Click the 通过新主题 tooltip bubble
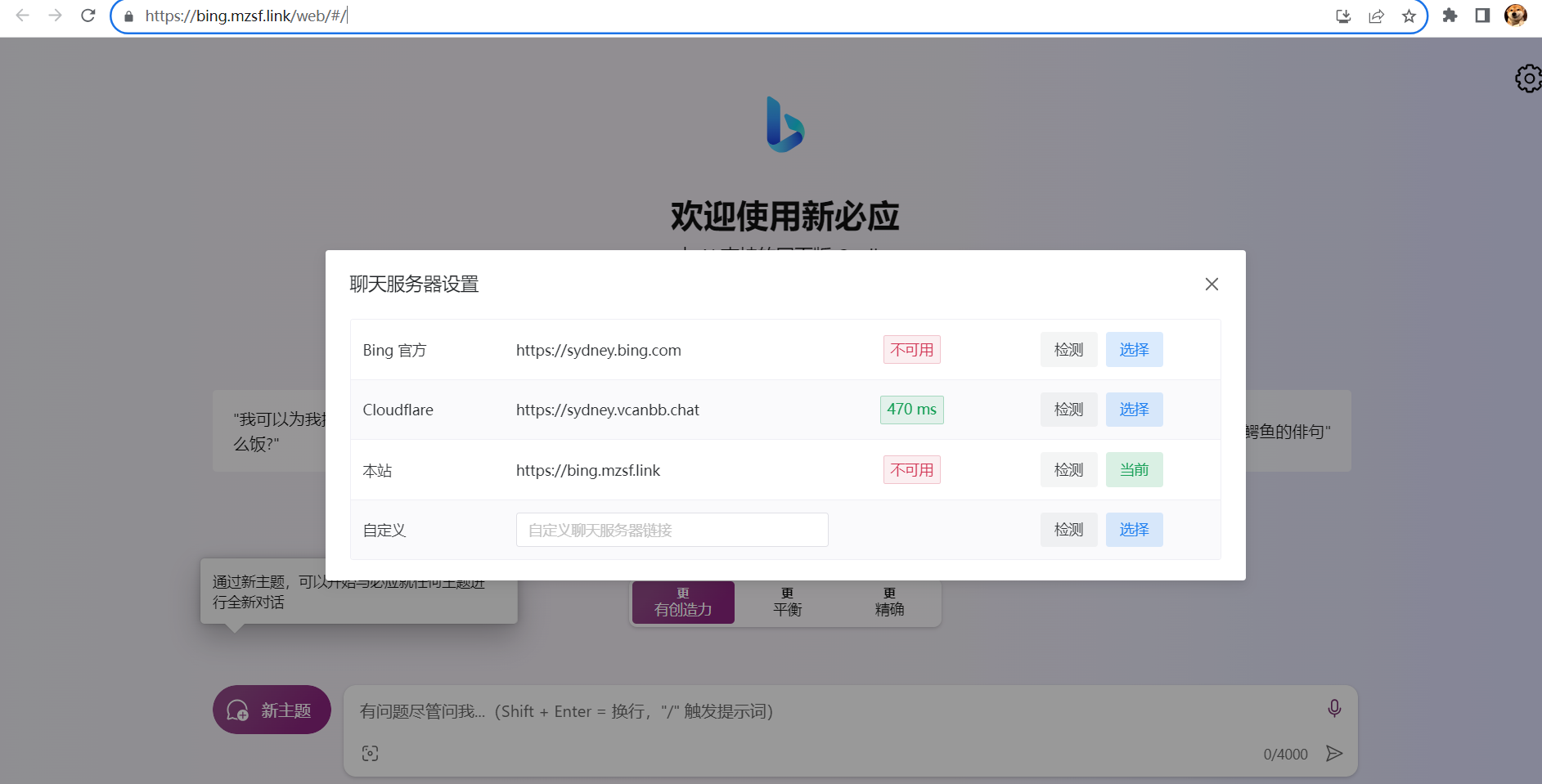1542x784 pixels. [359, 592]
